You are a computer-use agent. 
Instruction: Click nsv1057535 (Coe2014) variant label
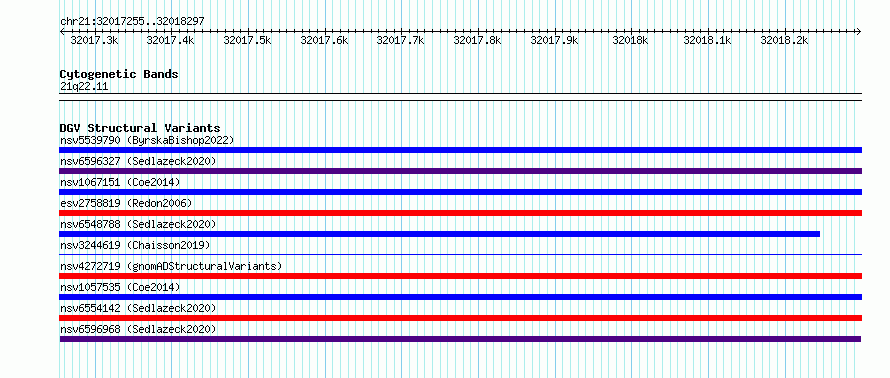coord(120,287)
